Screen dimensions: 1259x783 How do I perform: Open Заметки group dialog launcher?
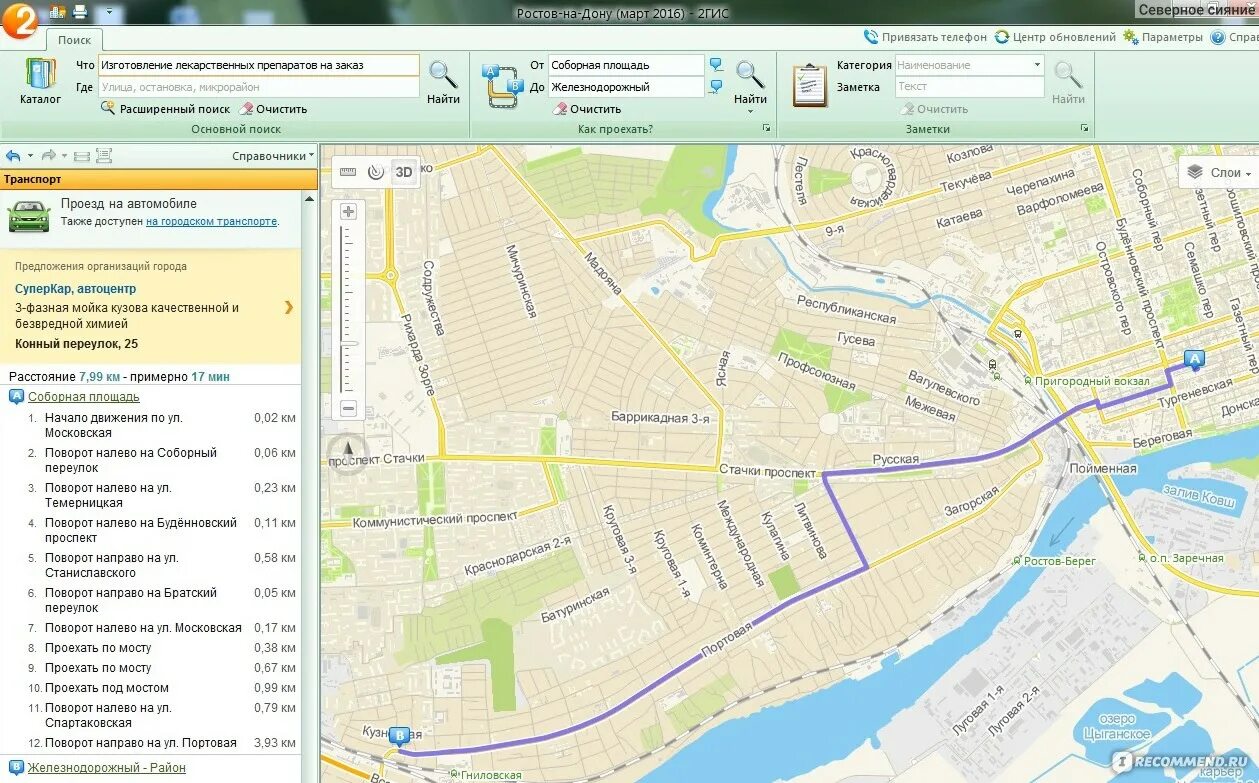point(1084,129)
